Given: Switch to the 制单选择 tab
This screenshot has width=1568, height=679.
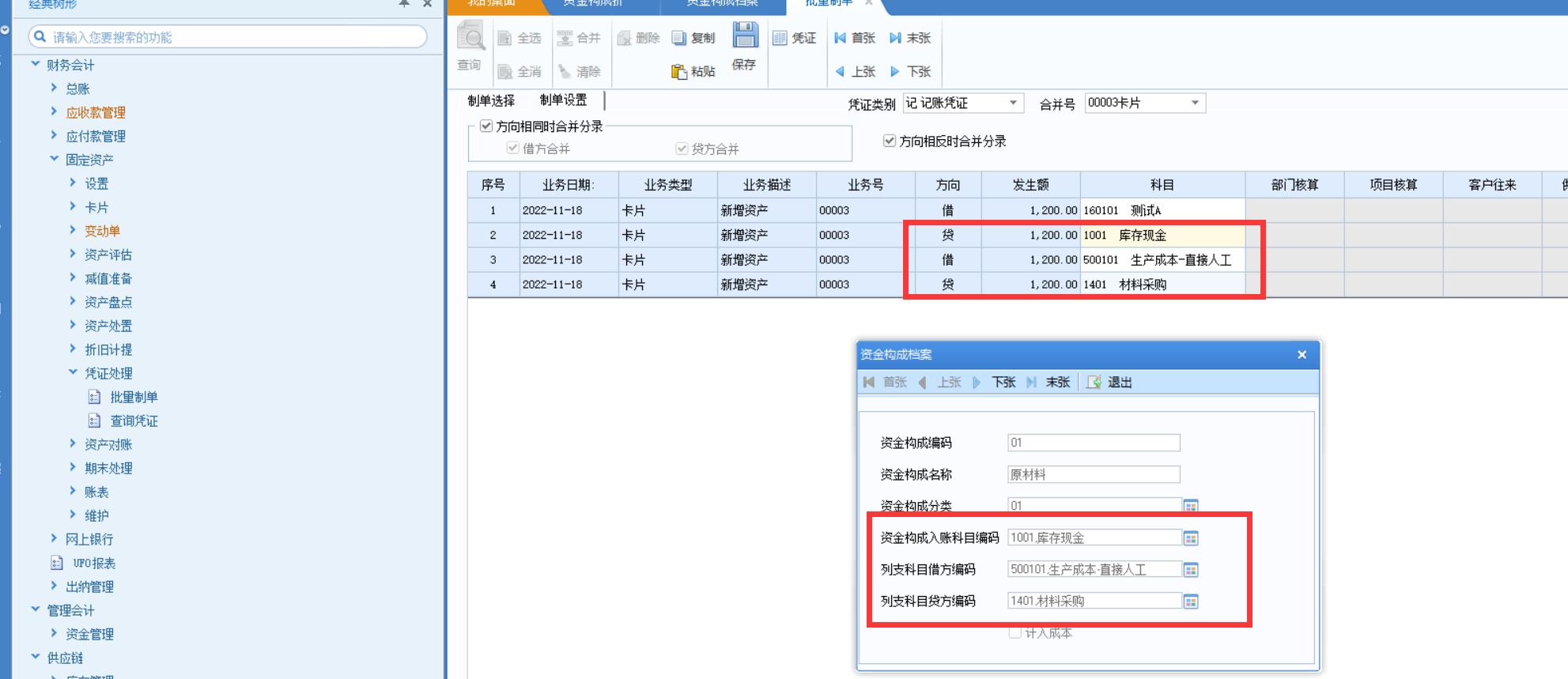Looking at the screenshot, I should click(491, 100).
